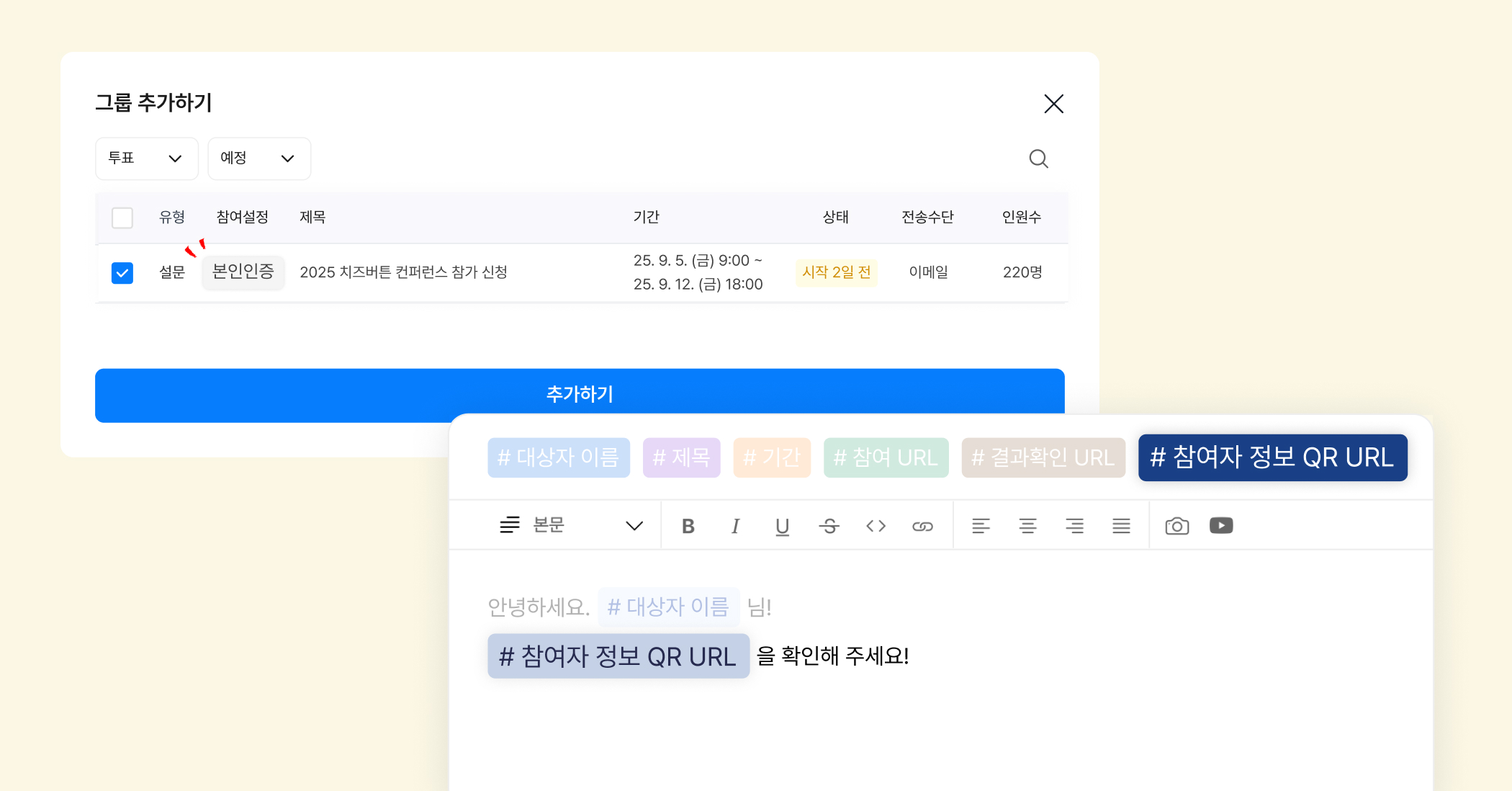Insert image via camera icon
Screen dimensions: 1512x791
click(x=1176, y=527)
